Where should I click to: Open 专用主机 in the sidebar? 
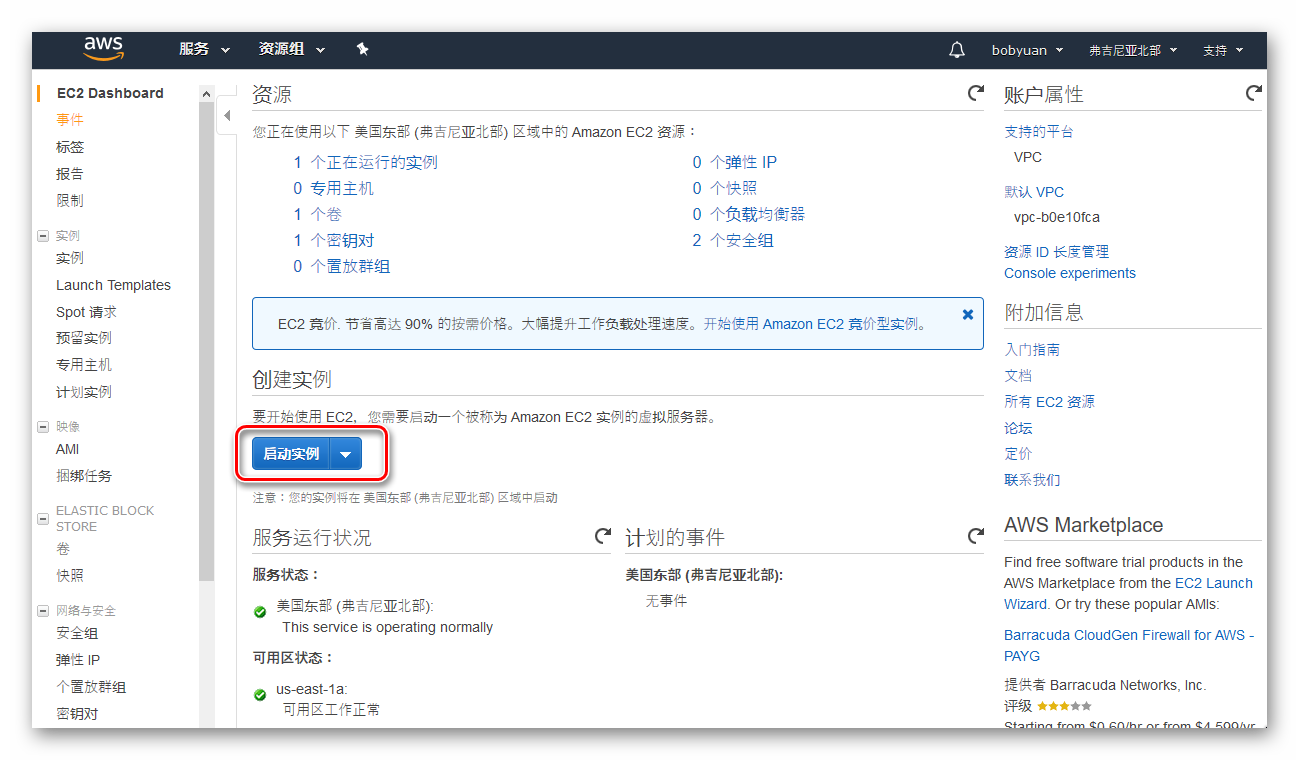[x=84, y=365]
